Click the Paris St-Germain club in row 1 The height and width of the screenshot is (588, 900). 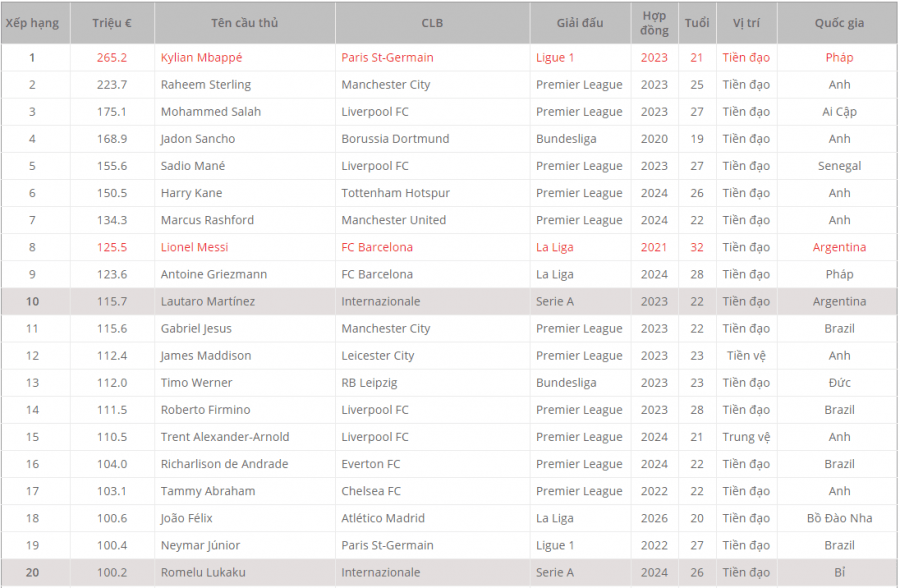click(x=387, y=58)
